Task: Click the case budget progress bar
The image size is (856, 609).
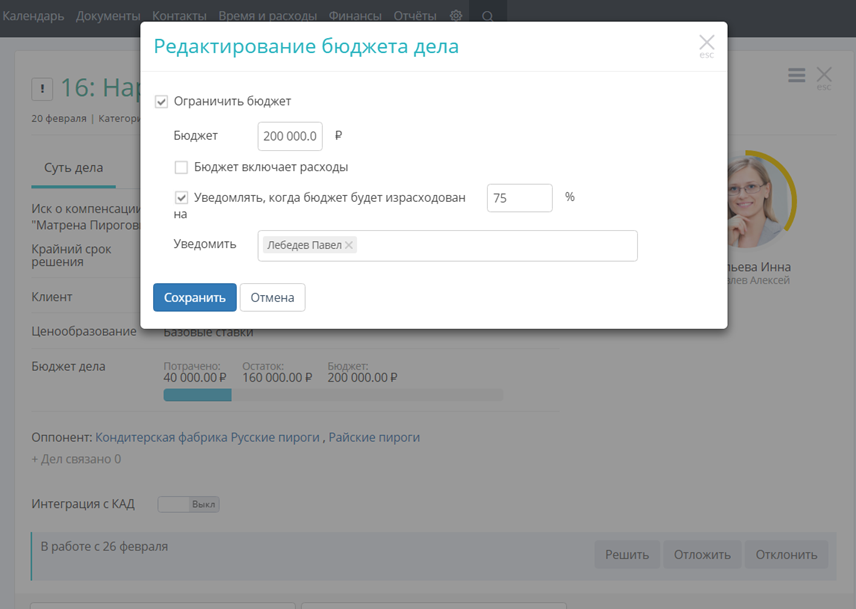Action: pos(332,395)
